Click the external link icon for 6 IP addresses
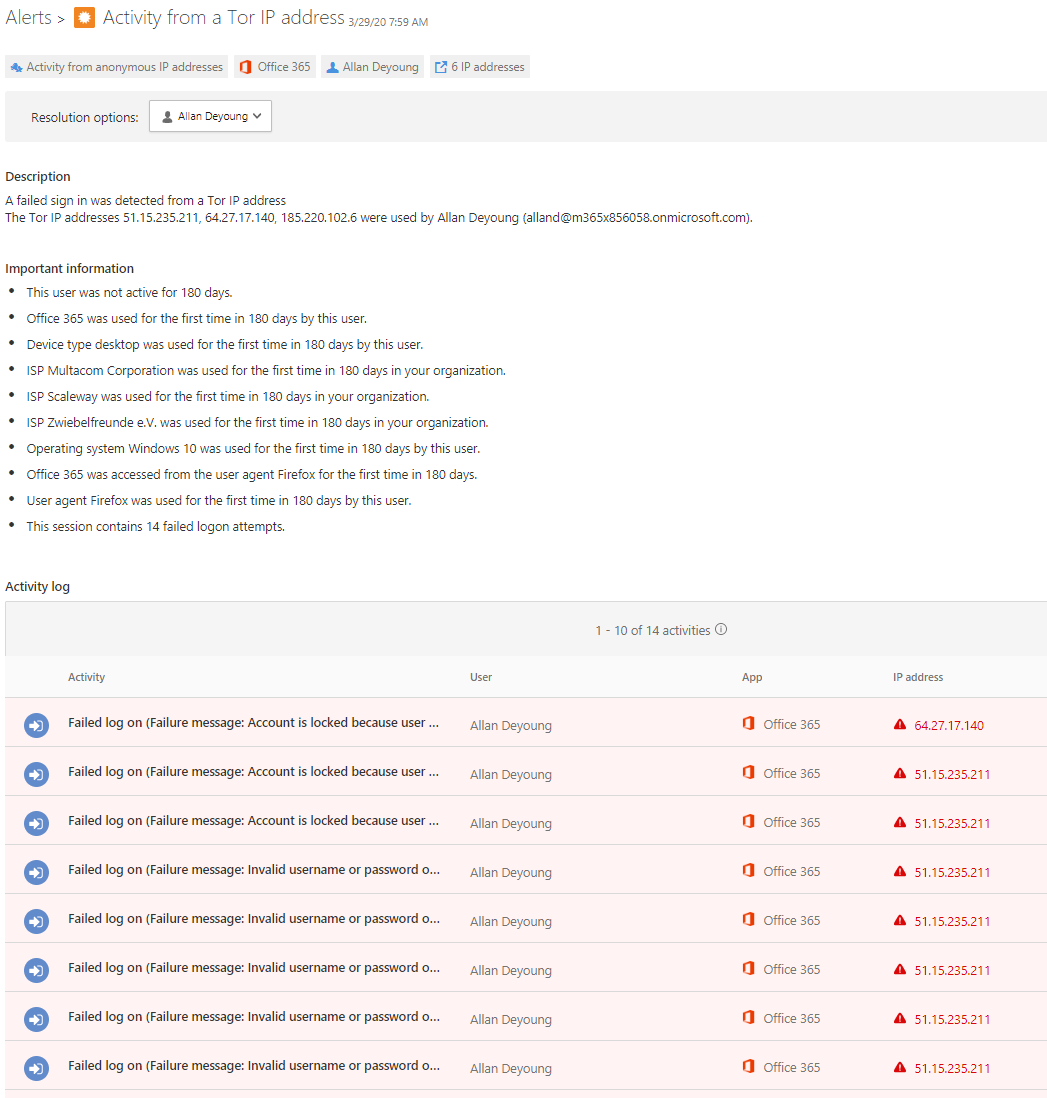 pos(441,67)
